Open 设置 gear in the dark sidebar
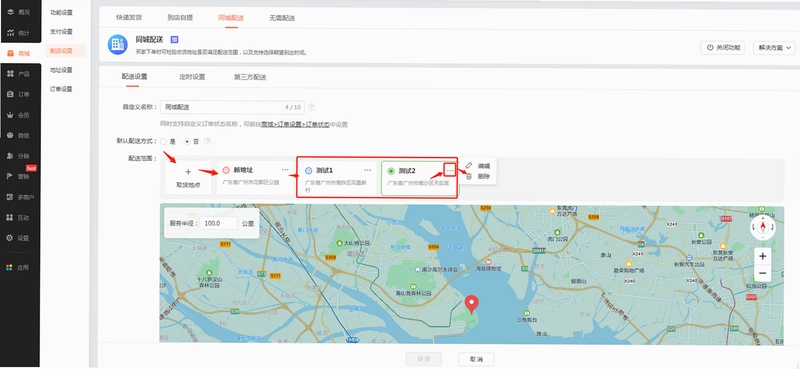This screenshot has width=800, height=369. point(19,238)
